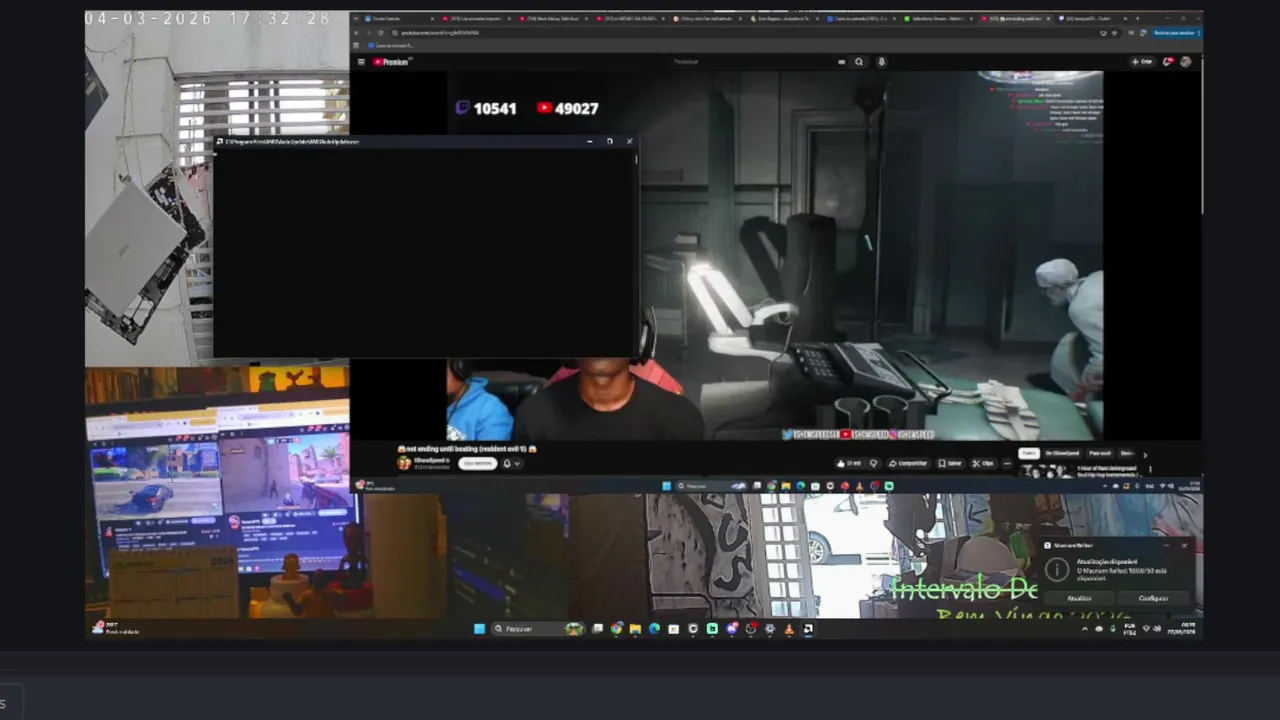The width and height of the screenshot is (1280, 720).
Task: Pause the Resident Evil livestream video
Action: (775, 255)
